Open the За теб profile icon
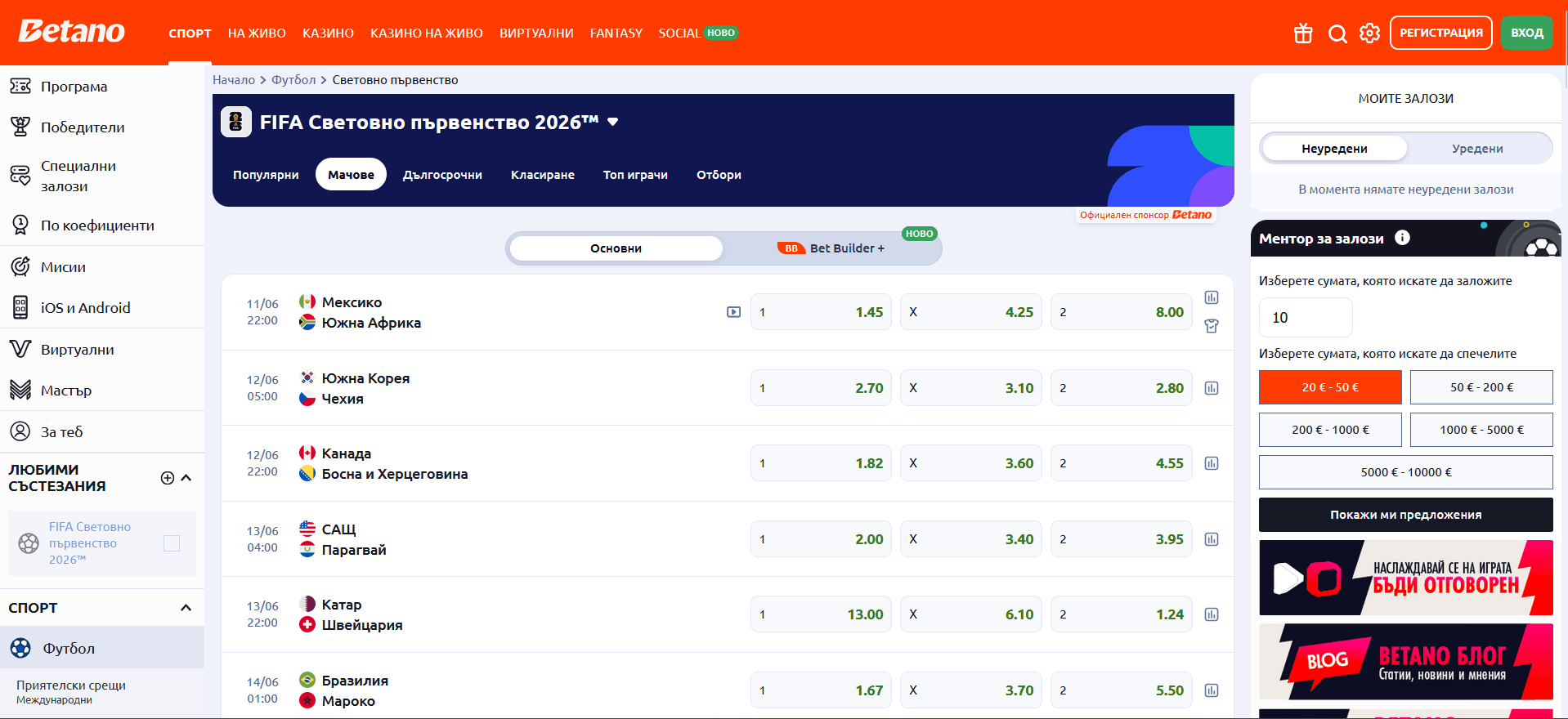Image resolution: width=1568 pixels, height=719 pixels. (20, 431)
